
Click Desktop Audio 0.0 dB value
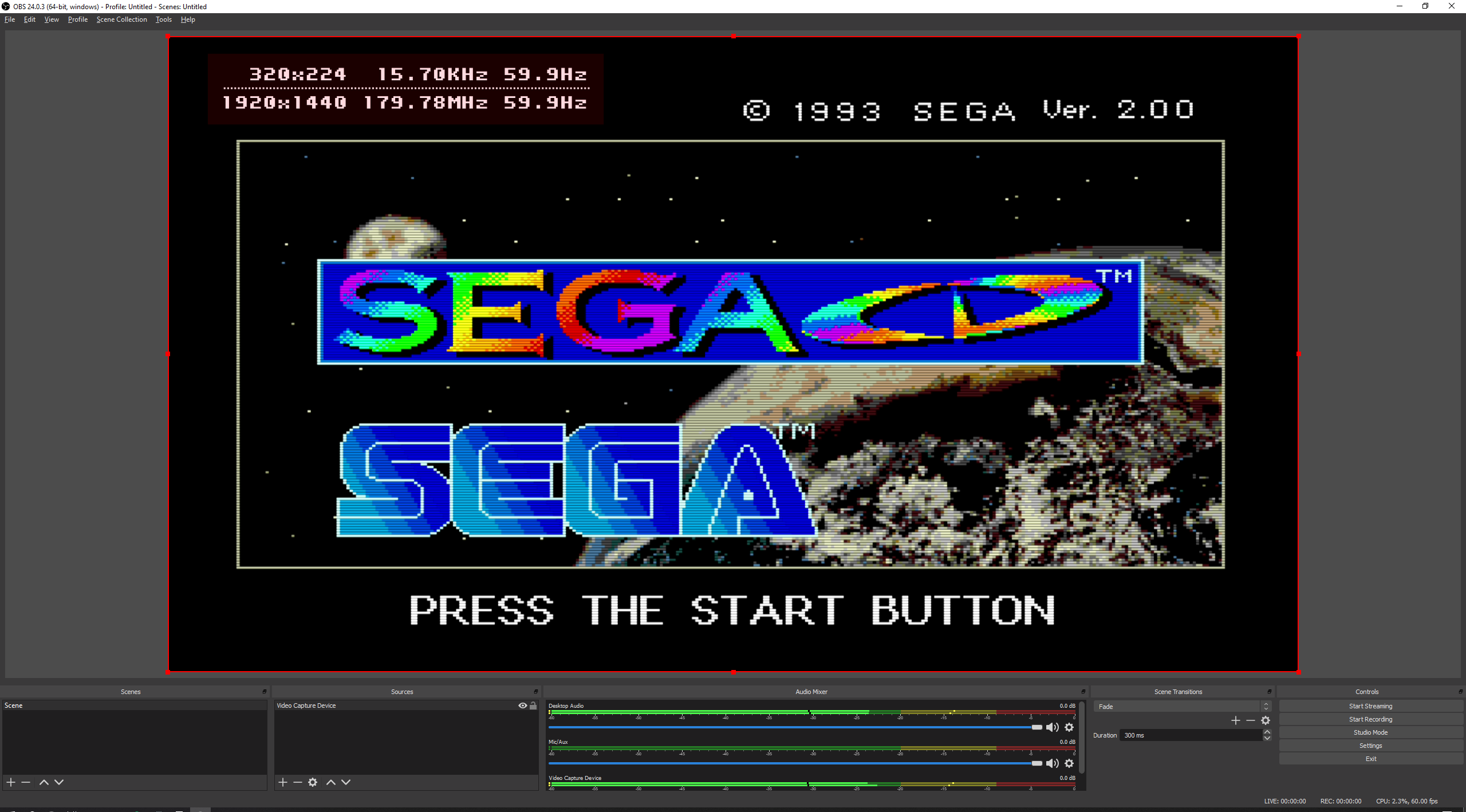point(1067,705)
